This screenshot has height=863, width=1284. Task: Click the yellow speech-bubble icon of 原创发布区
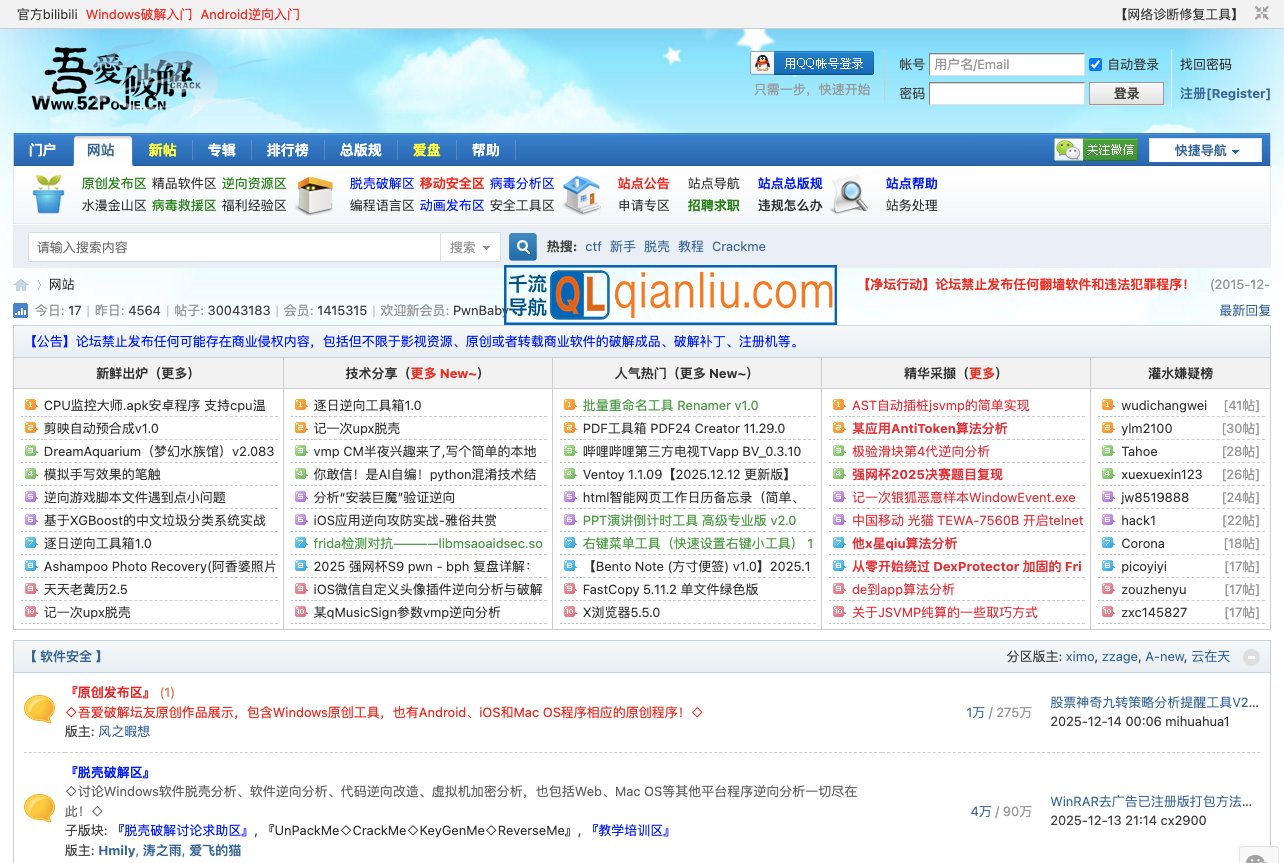click(x=41, y=707)
